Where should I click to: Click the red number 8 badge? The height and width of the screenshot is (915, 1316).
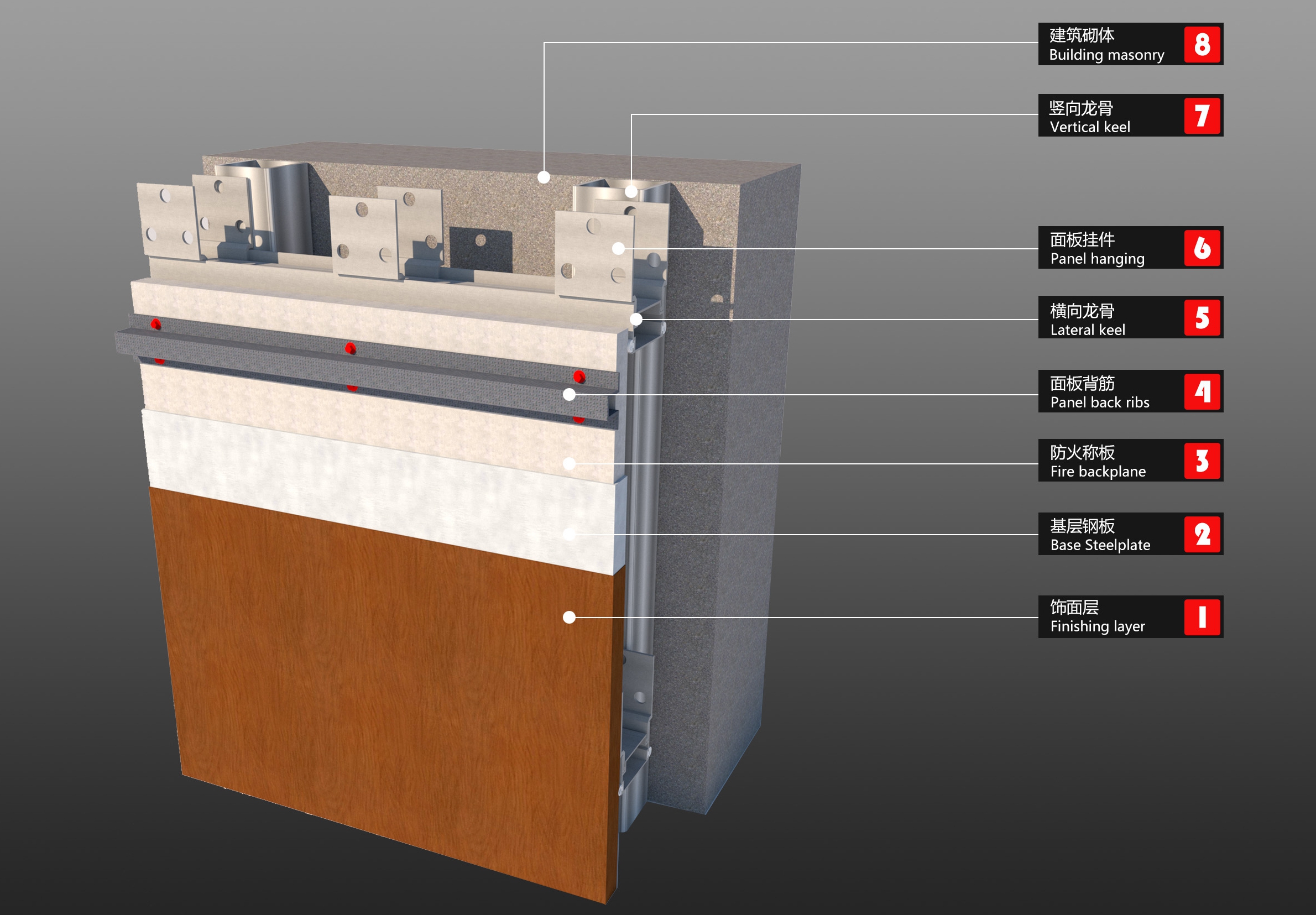[1202, 44]
